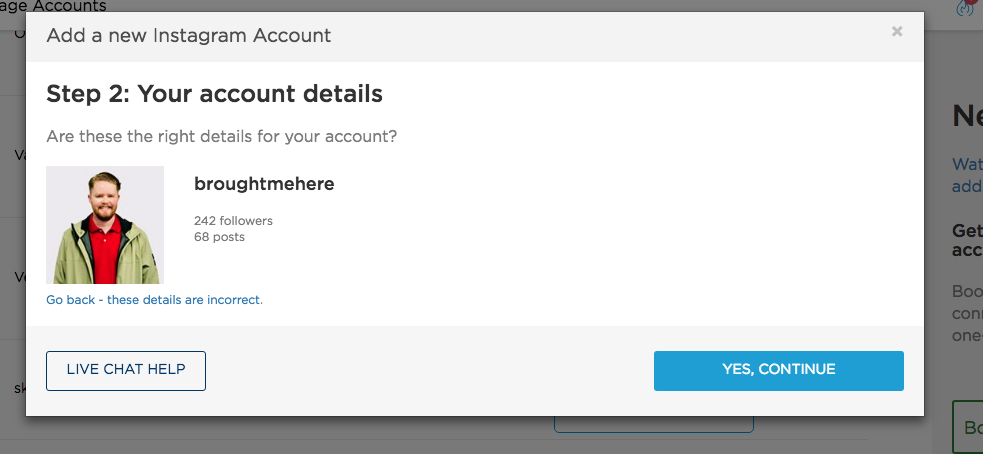Image resolution: width=983 pixels, height=454 pixels.
Task: Click the dialog title Add a new Instagram Account
Action: pos(189,35)
